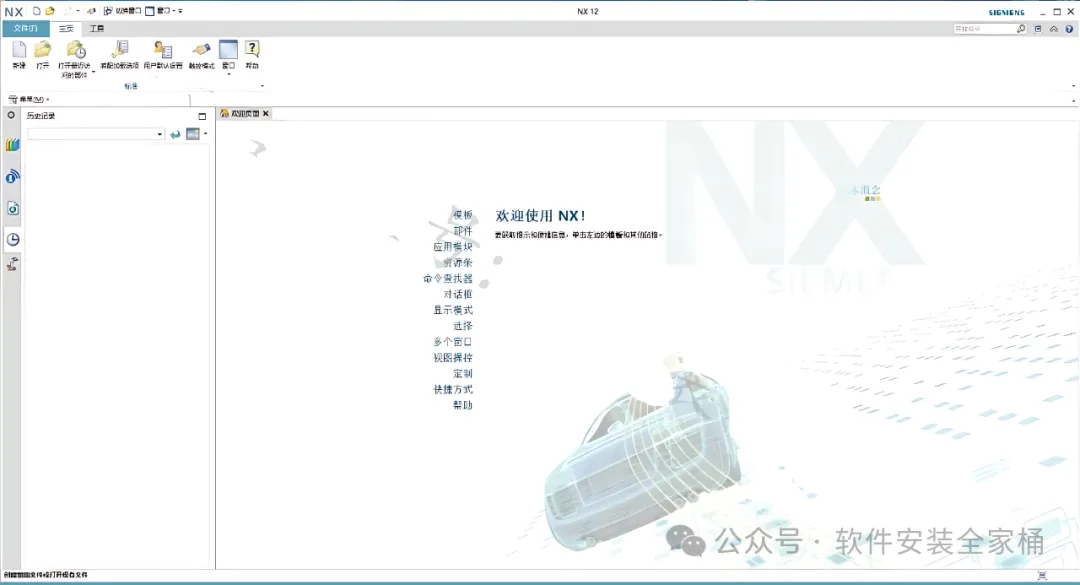This screenshot has height=585, width=1080.
Task: Click Open folder icon in quick access toolbar
Action: [50, 11]
